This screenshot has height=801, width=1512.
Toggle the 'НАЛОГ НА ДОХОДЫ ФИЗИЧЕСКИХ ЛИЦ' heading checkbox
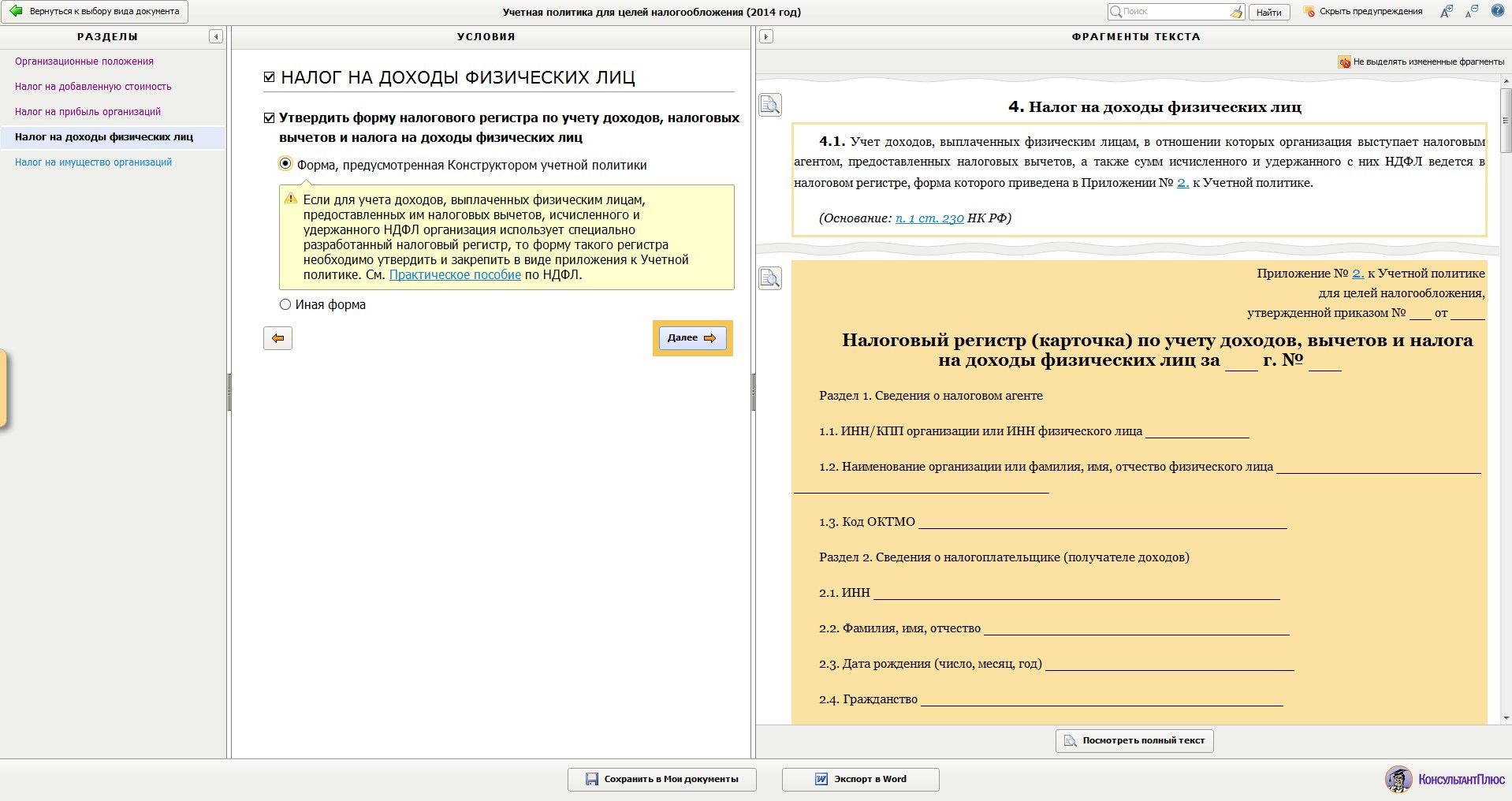(270, 77)
